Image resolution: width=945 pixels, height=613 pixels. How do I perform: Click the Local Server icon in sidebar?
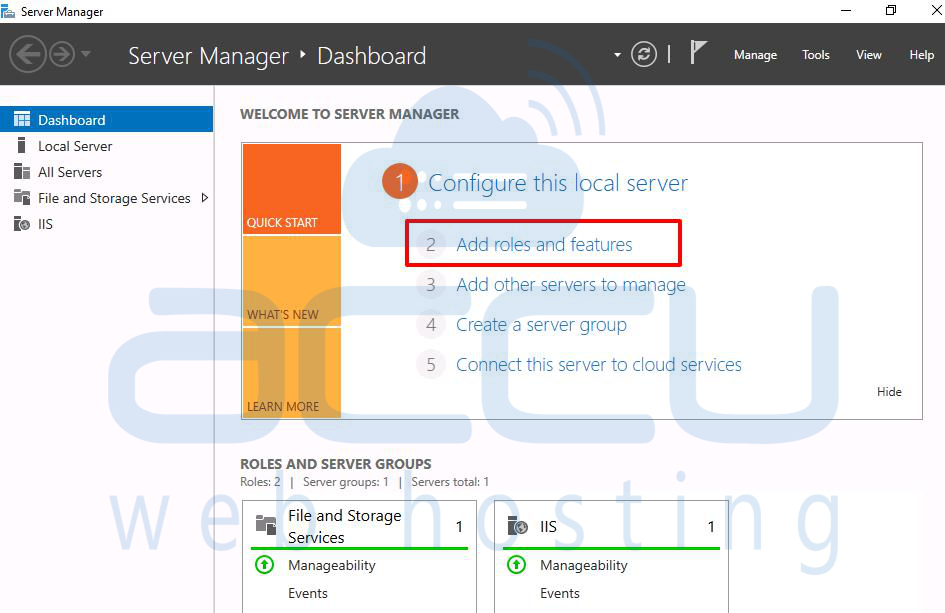22,145
